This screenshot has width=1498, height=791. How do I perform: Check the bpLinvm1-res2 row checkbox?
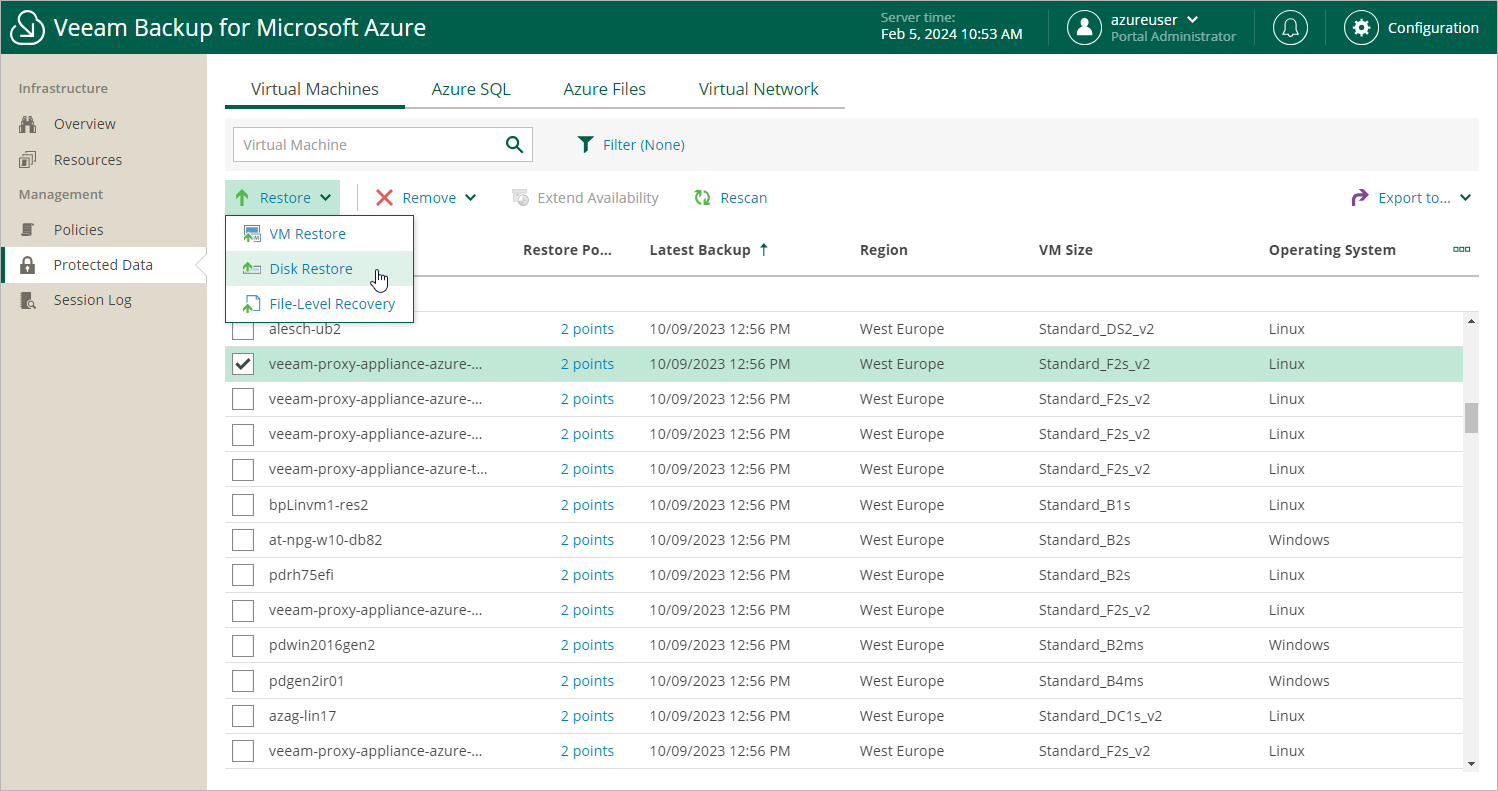[x=243, y=505]
